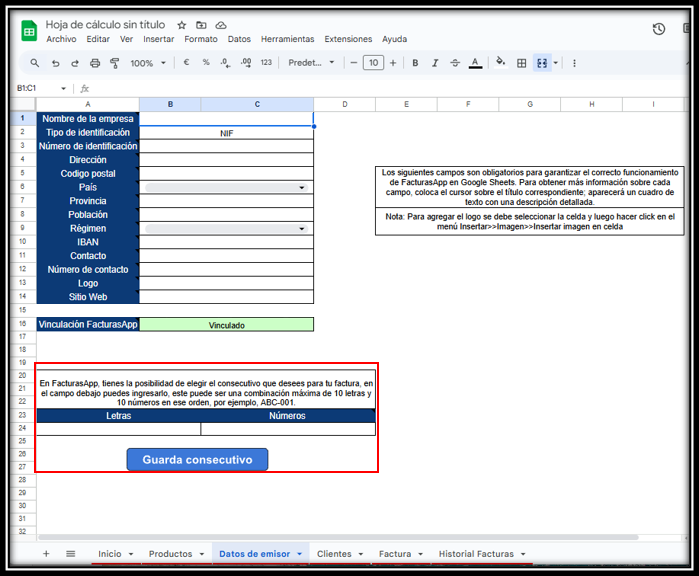Viewport: 699px width, 576px height.
Task: Open the fill color bucket
Action: point(501,63)
